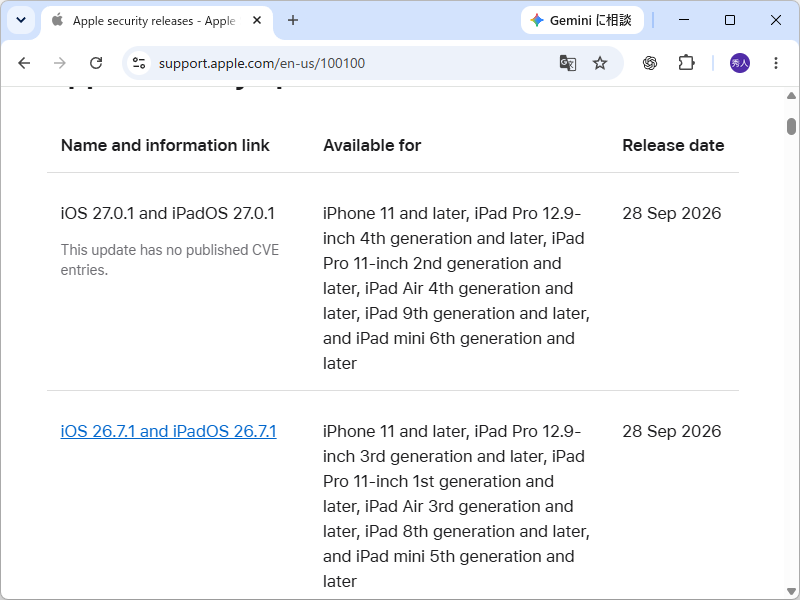Go back to the previous page

pos(24,63)
